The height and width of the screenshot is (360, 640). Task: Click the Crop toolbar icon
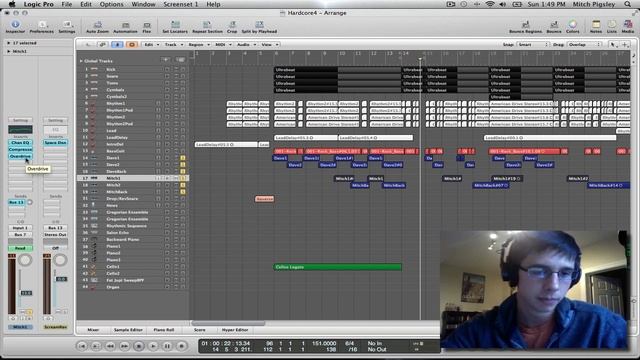(x=232, y=24)
